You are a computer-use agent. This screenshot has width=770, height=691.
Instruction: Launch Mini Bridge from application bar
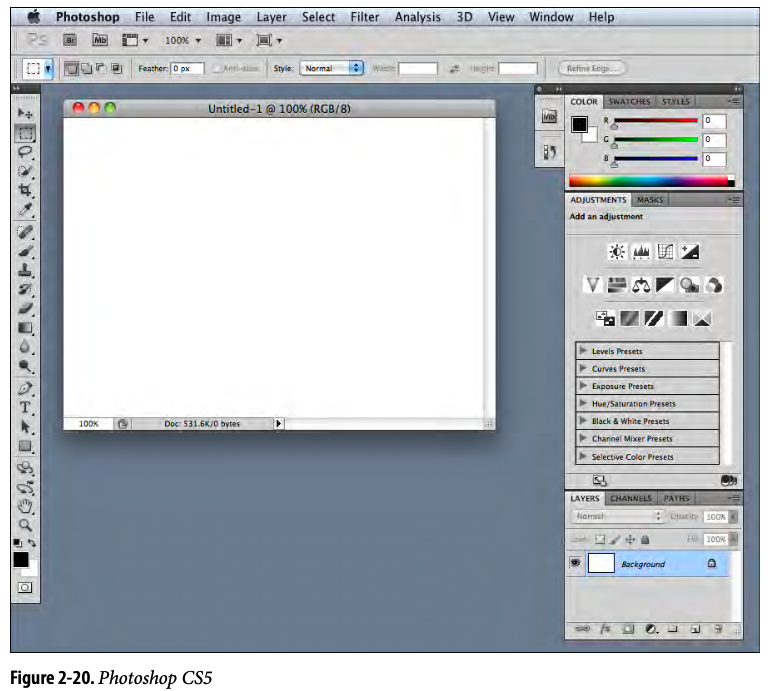pos(100,40)
